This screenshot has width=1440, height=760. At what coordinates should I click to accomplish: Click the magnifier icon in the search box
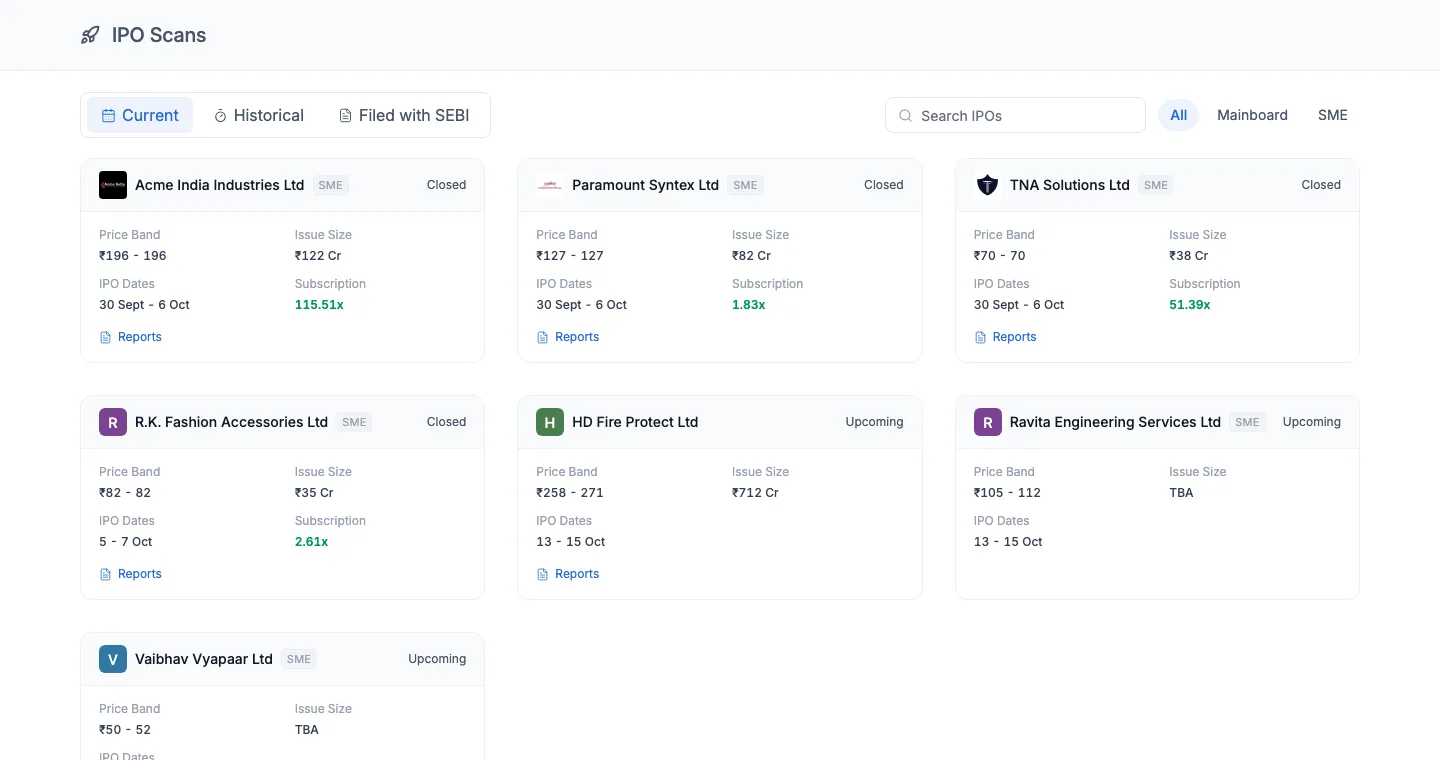pos(905,116)
